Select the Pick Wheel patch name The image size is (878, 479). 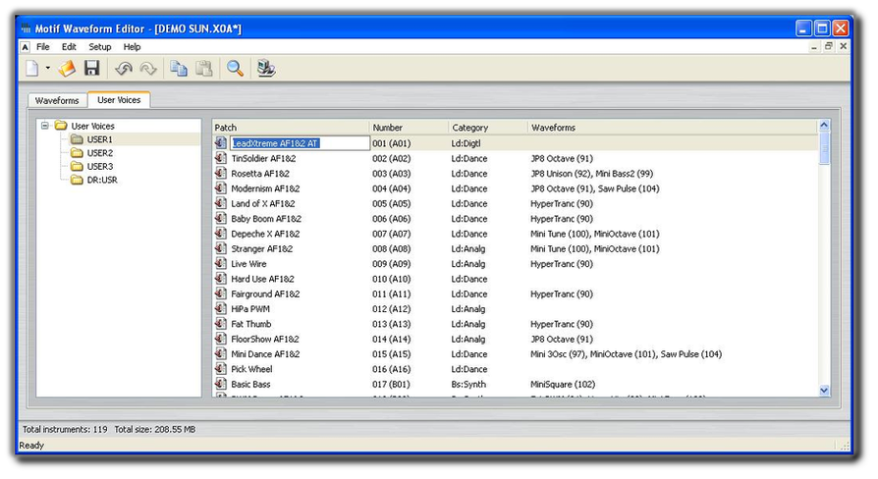point(251,369)
